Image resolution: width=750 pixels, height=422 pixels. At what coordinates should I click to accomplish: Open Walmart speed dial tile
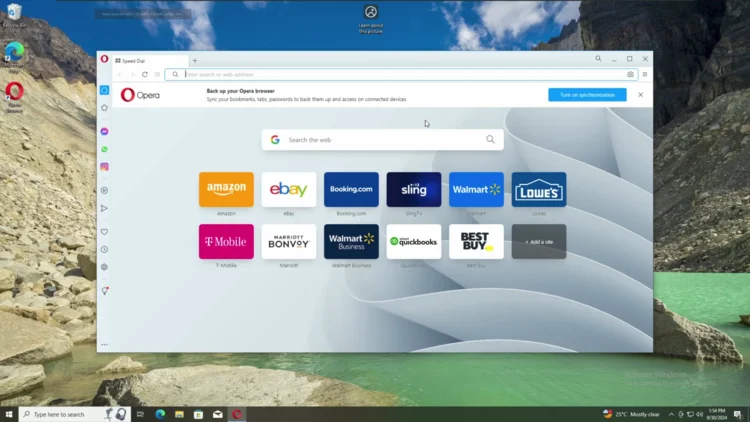coord(476,189)
